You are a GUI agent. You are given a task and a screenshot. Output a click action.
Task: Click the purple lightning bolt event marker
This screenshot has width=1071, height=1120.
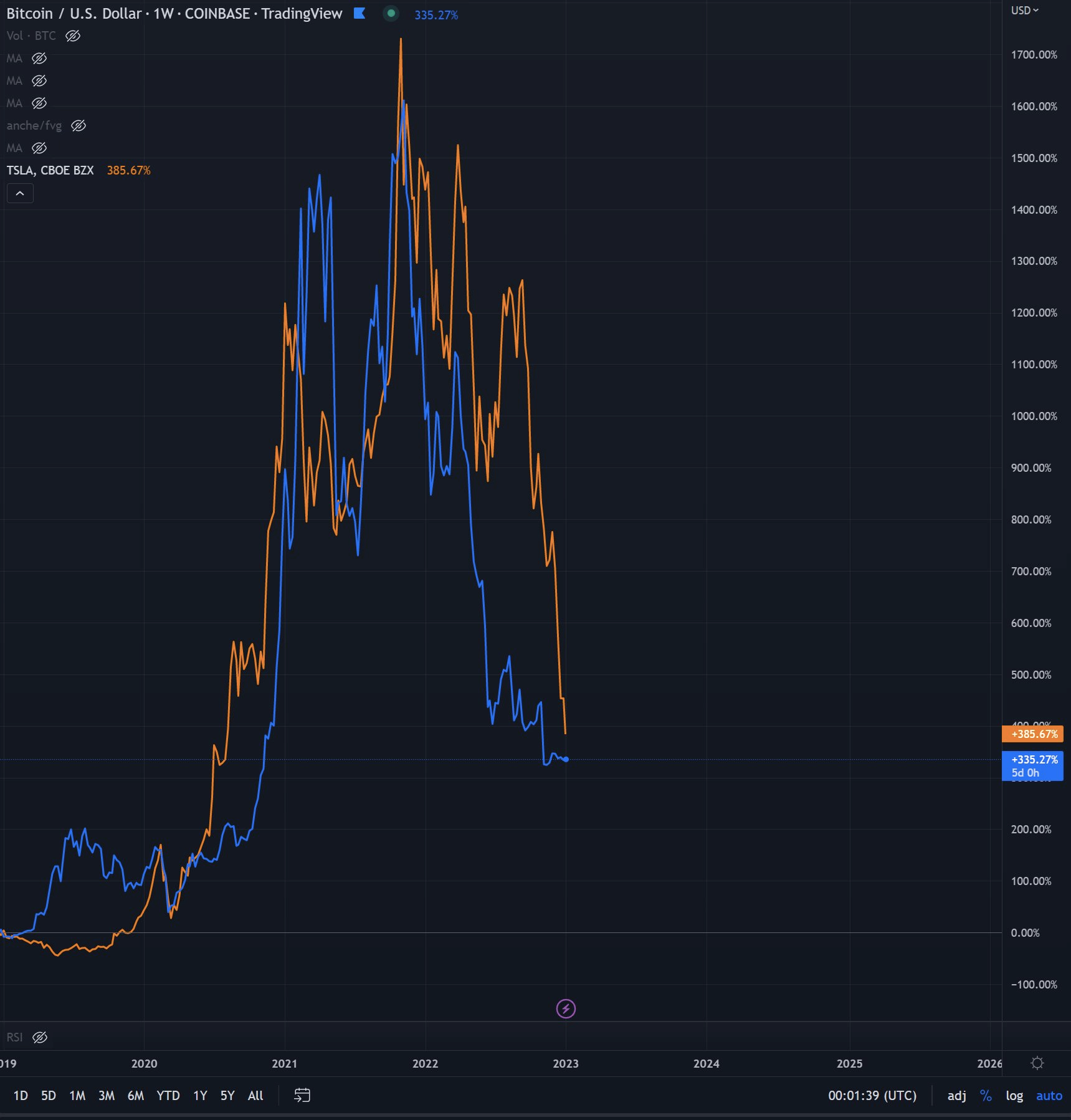(x=566, y=1008)
